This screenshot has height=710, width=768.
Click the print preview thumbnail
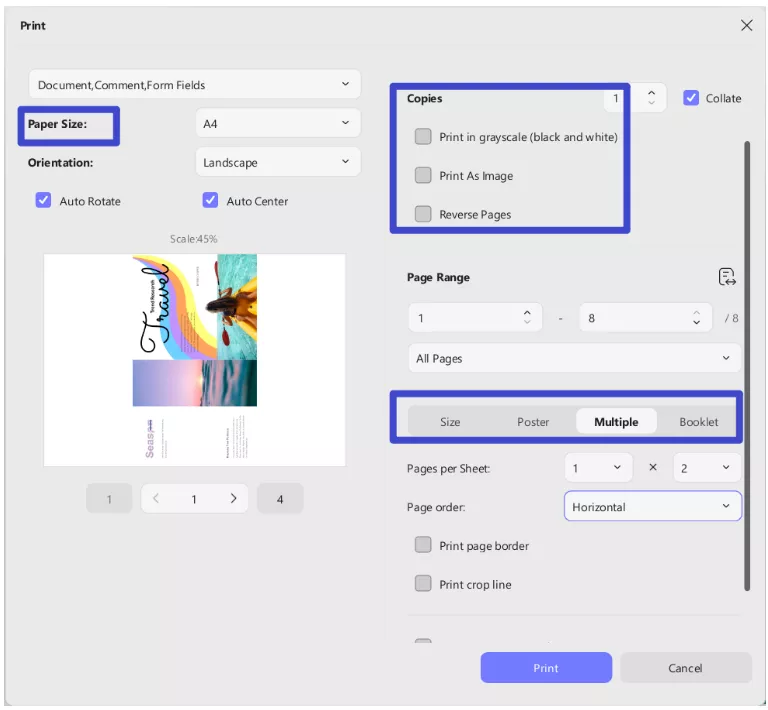(x=195, y=359)
